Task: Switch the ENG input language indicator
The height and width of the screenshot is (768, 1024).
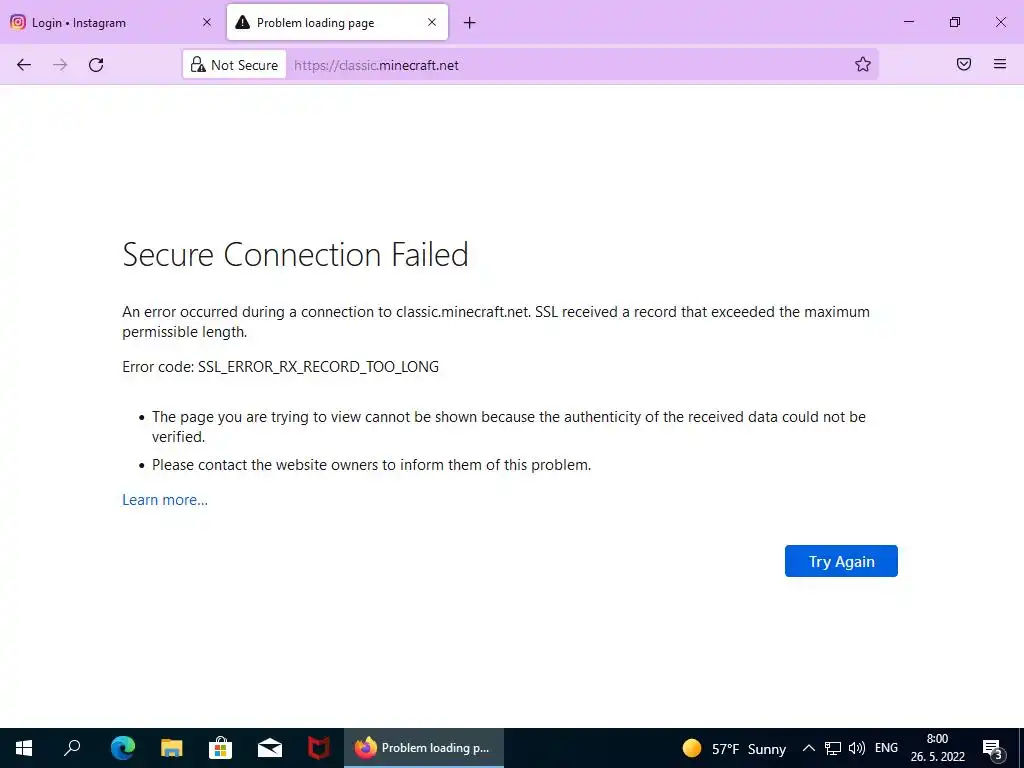Action: tap(886, 748)
